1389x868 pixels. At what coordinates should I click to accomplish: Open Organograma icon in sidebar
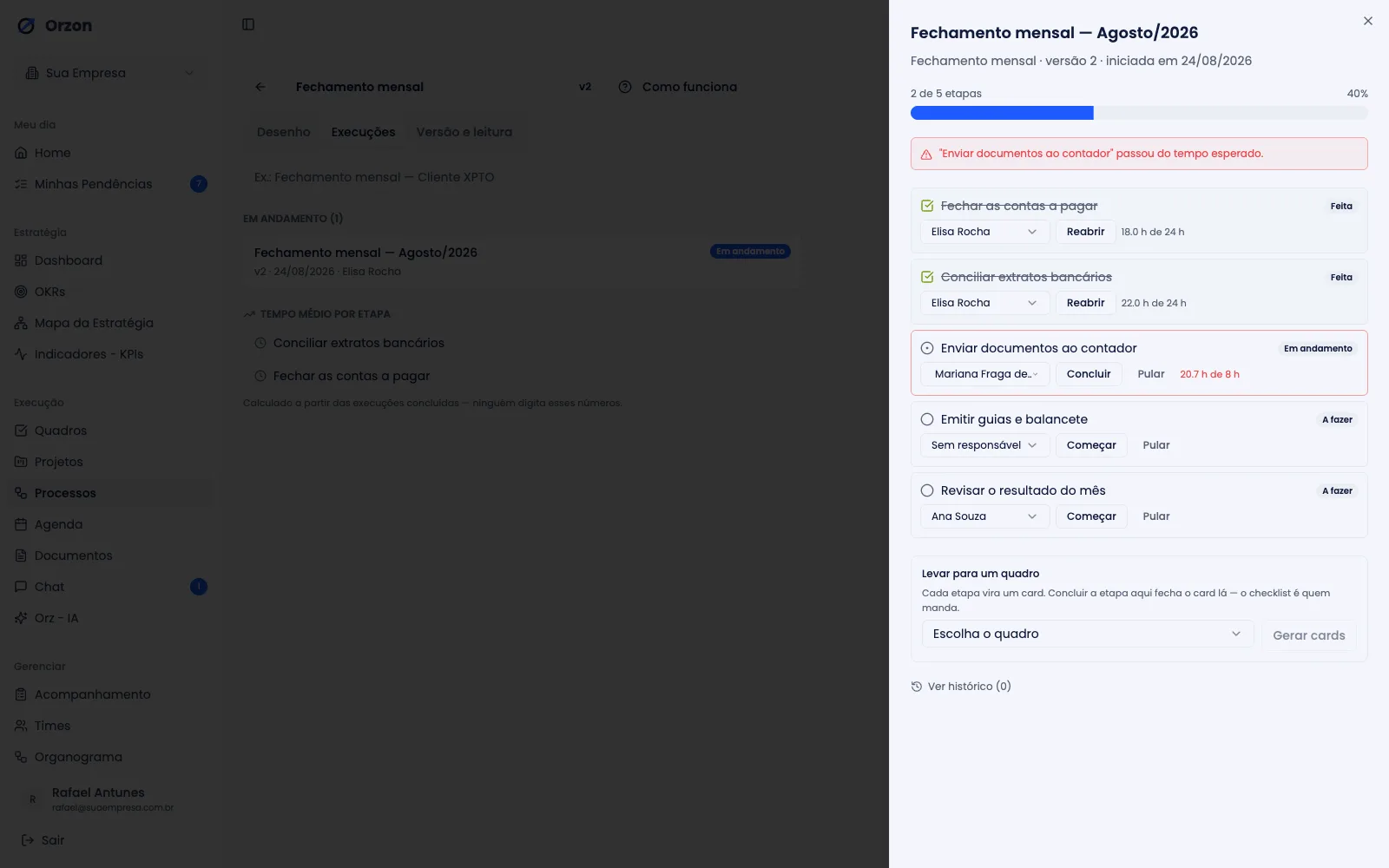coord(21,757)
